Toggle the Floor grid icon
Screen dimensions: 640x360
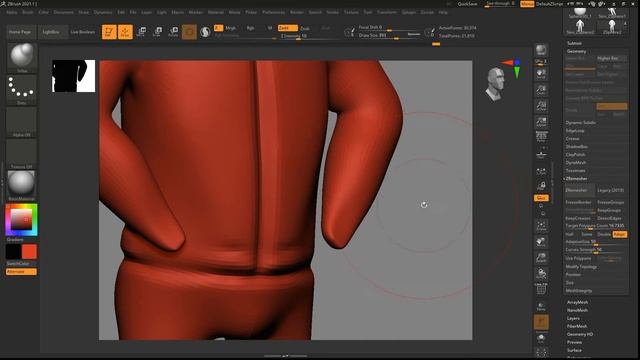(541, 155)
